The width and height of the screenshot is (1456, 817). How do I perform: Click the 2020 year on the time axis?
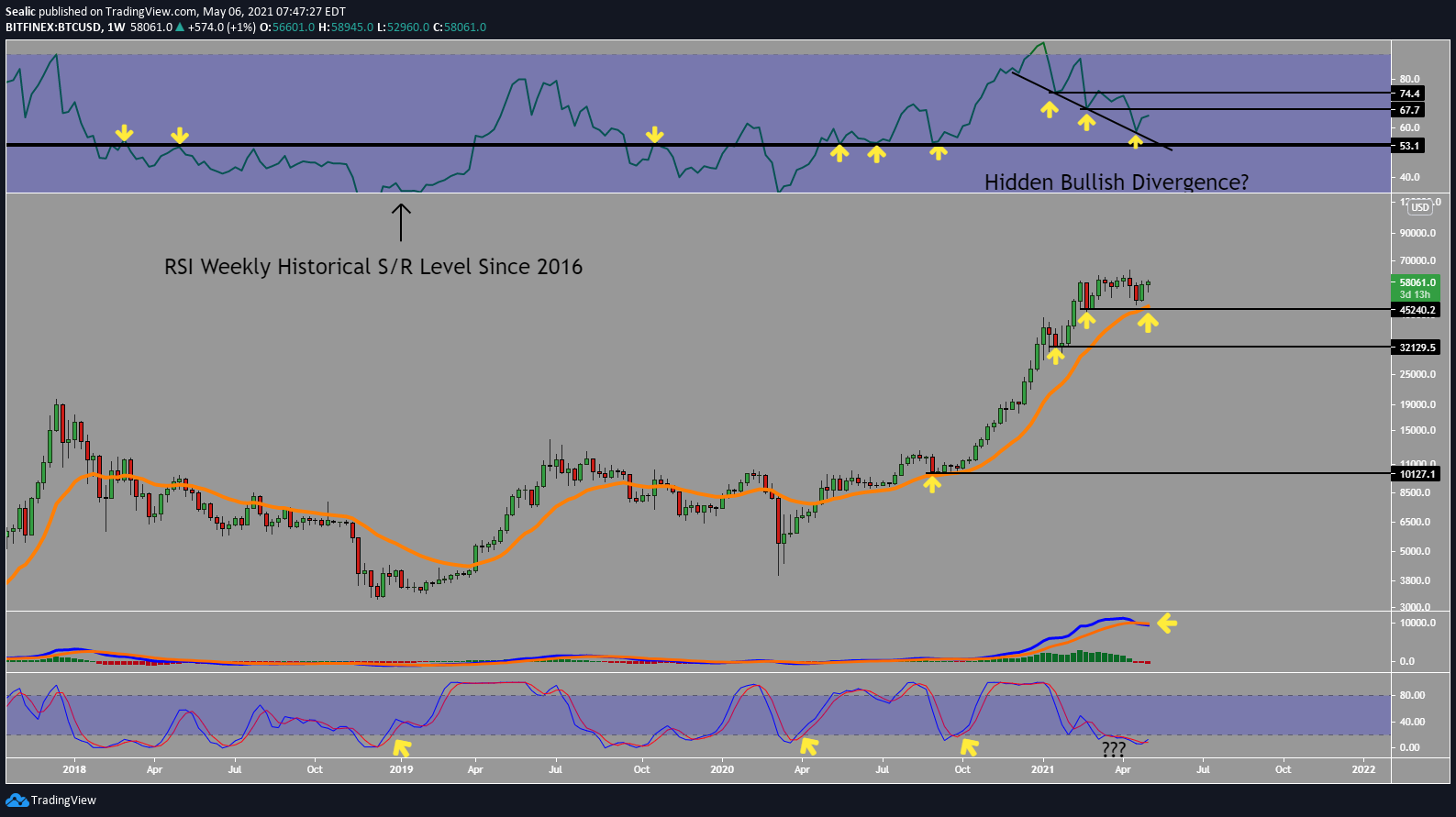722,769
